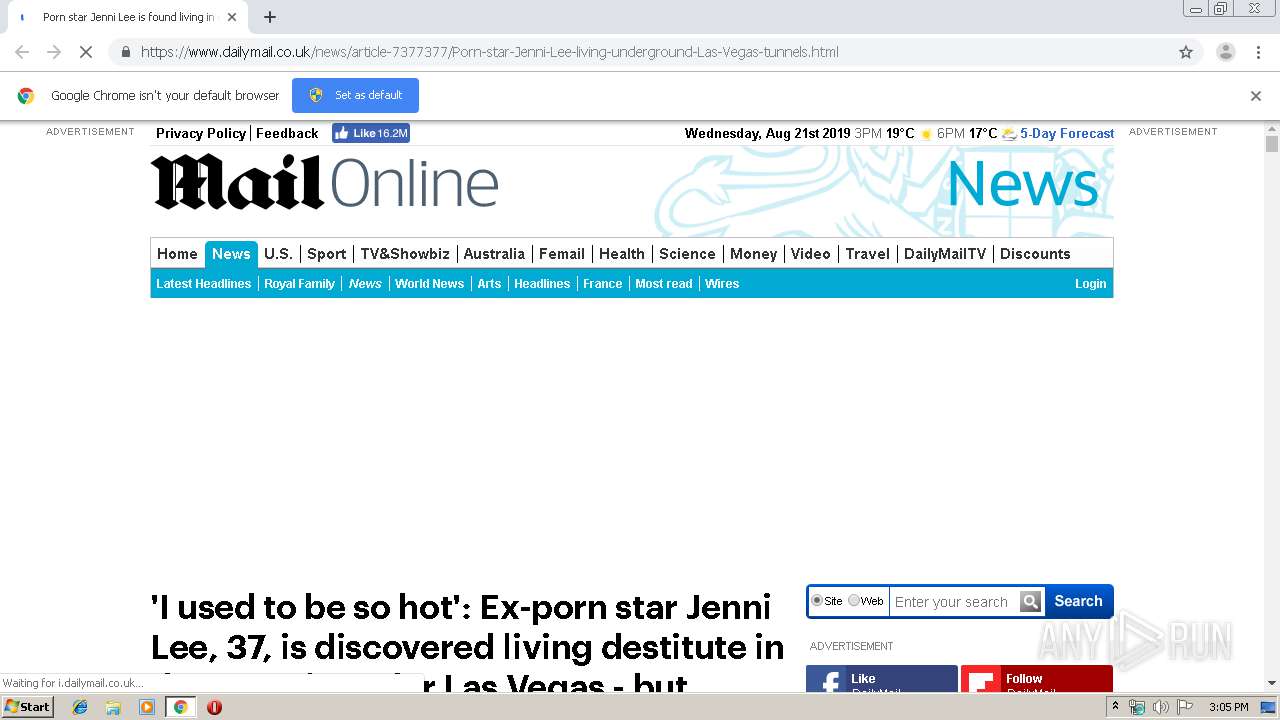Viewport: 1280px width, 720px height.
Task: Open Latest Headlines in sub-navigation
Action: tap(204, 284)
